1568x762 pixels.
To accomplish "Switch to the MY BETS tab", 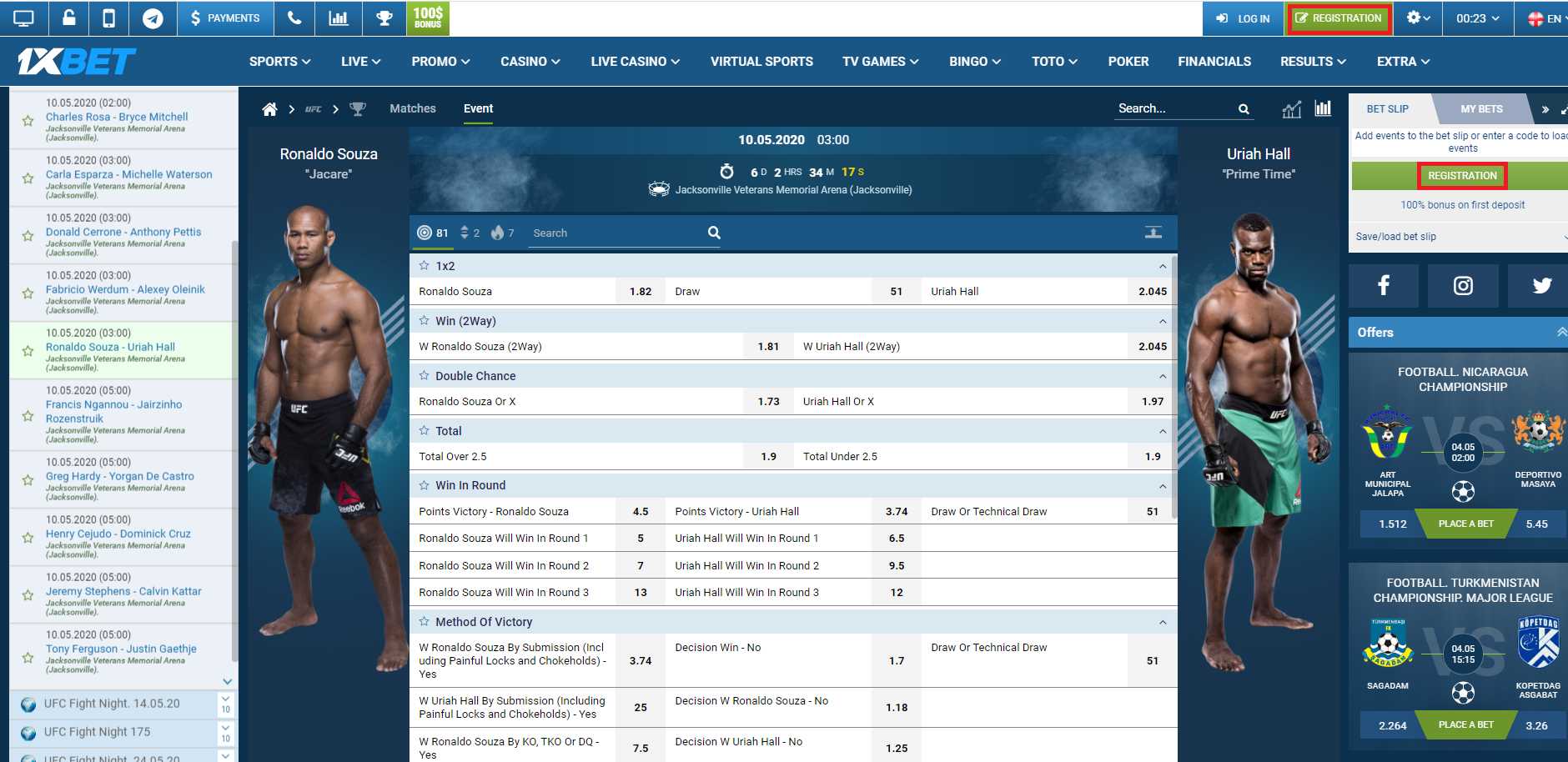I will pyautogui.click(x=1481, y=109).
